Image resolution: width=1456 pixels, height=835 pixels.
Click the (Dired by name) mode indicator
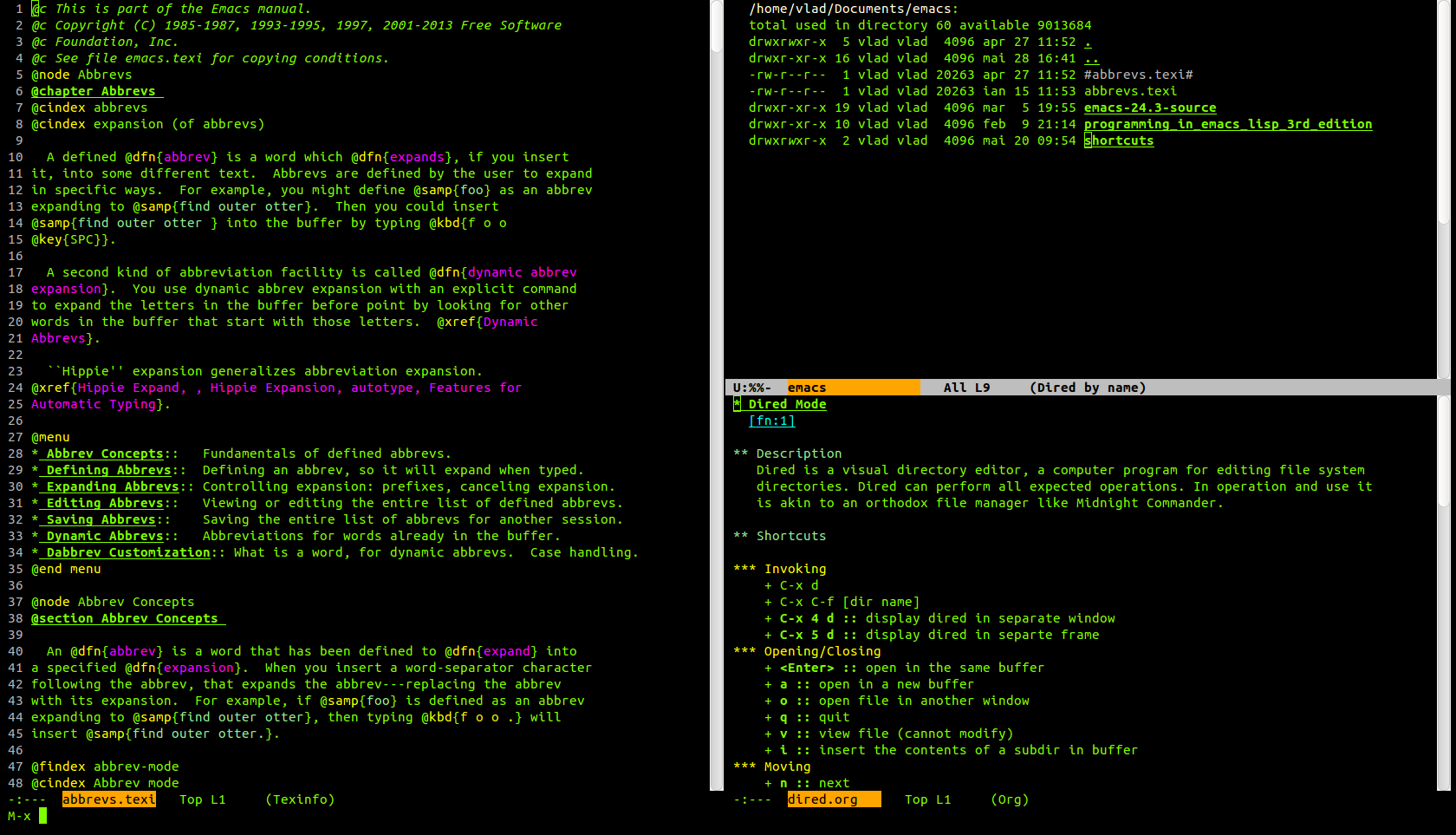pos(1088,388)
